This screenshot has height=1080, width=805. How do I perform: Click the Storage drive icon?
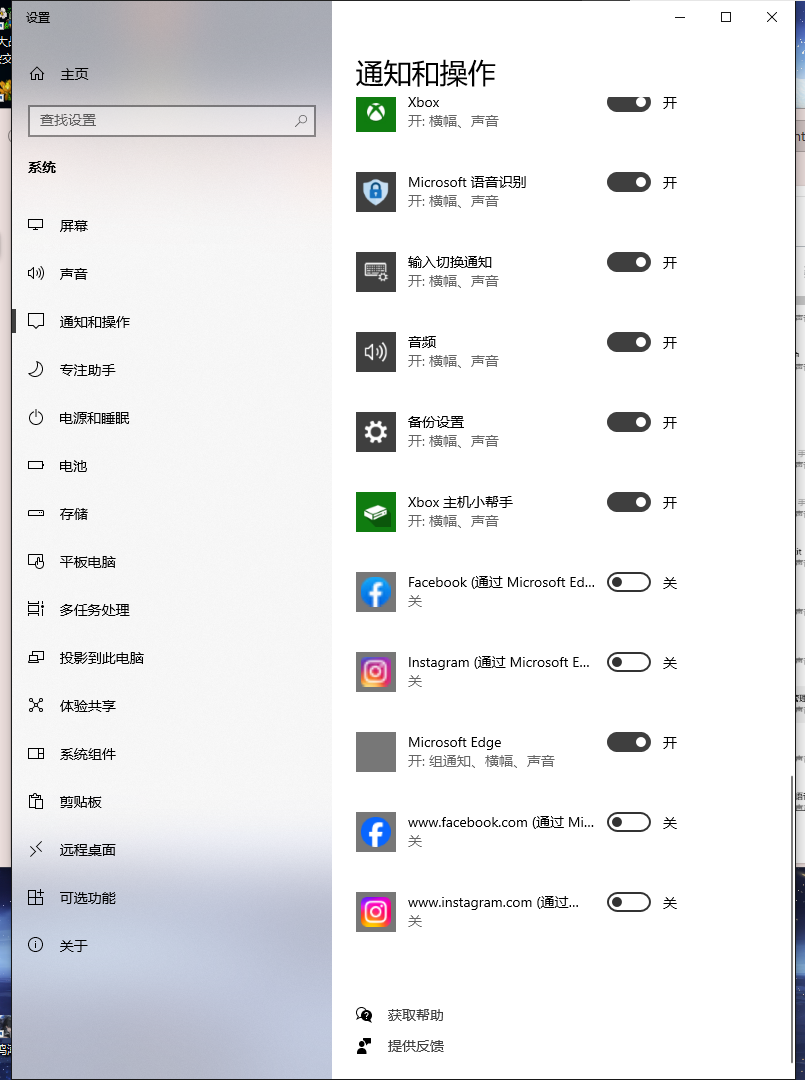coord(36,513)
